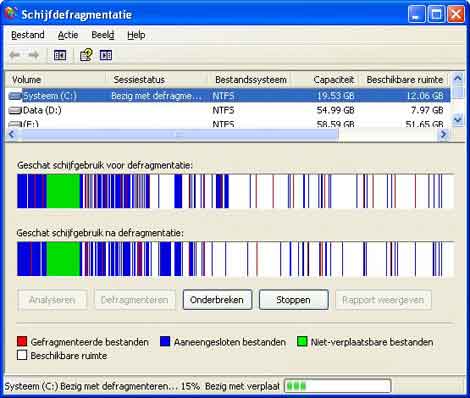
Task: Click the Data (D:) drive icon
Action: click(x=15, y=110)
